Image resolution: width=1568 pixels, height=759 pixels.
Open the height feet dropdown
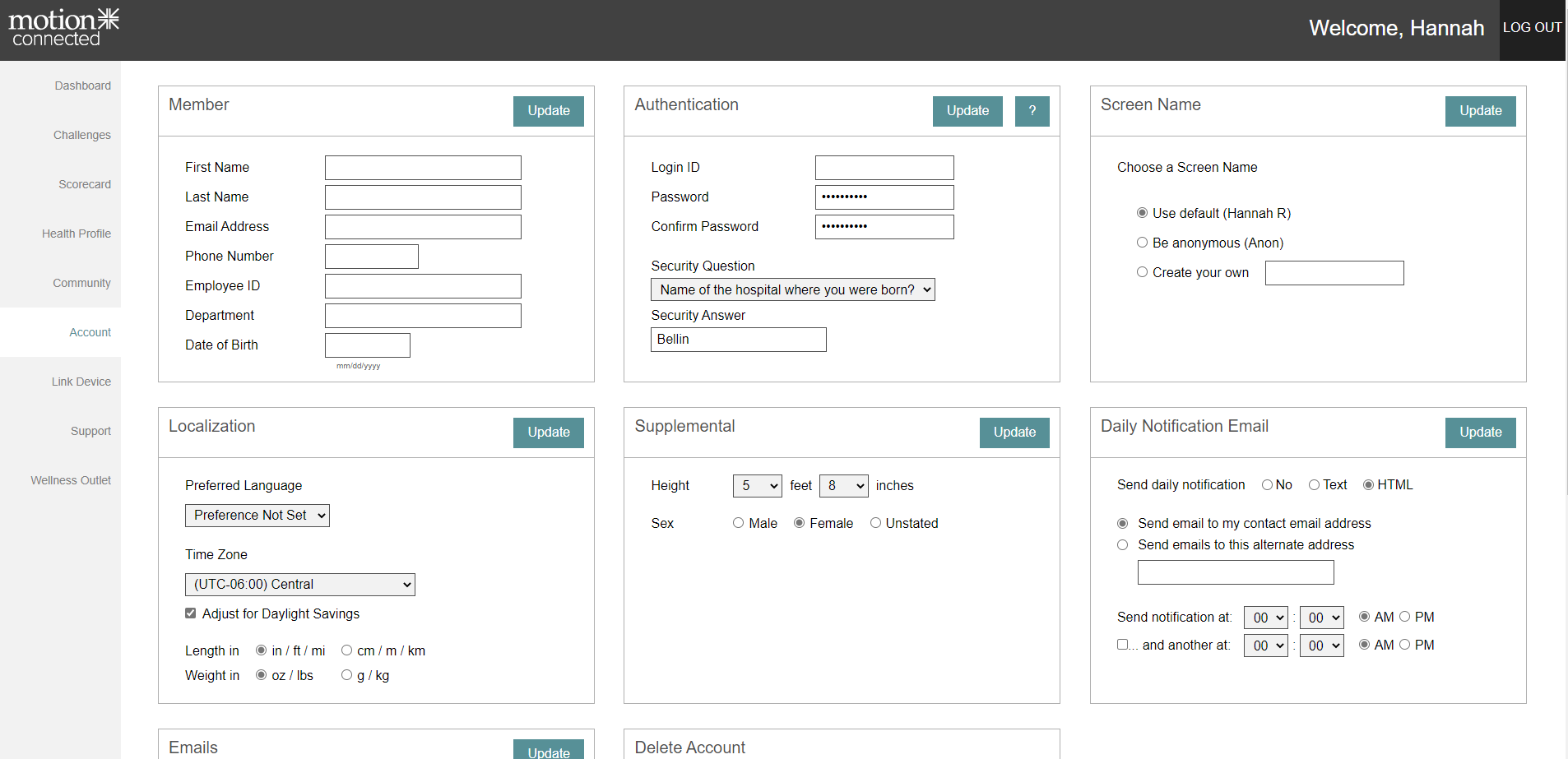tap(757, 486)
